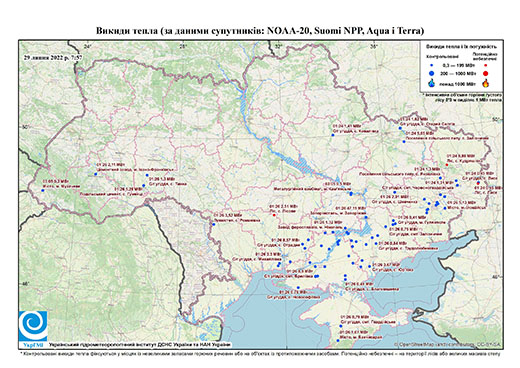Select the large red circle legend symbol
The height and width of the screenshot is (368, 520).
point(486,74)
